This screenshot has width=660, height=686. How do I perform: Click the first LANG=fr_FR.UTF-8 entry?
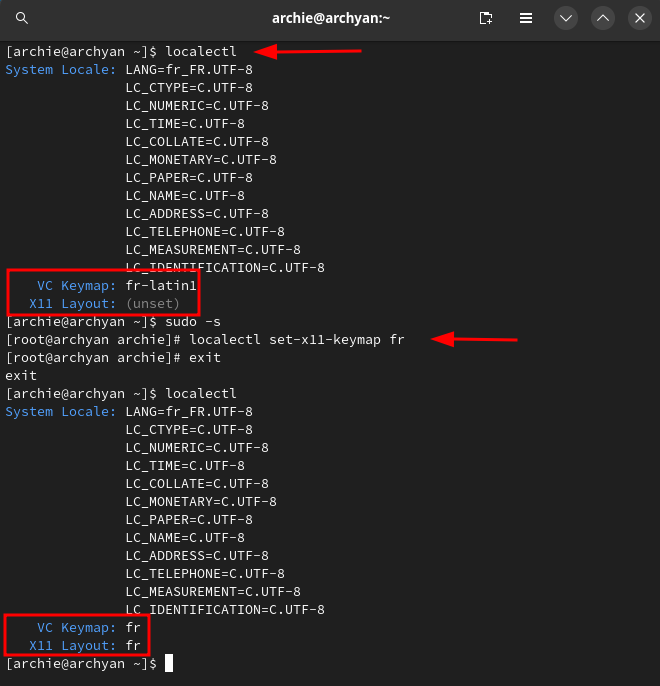(x=189, y=70)
